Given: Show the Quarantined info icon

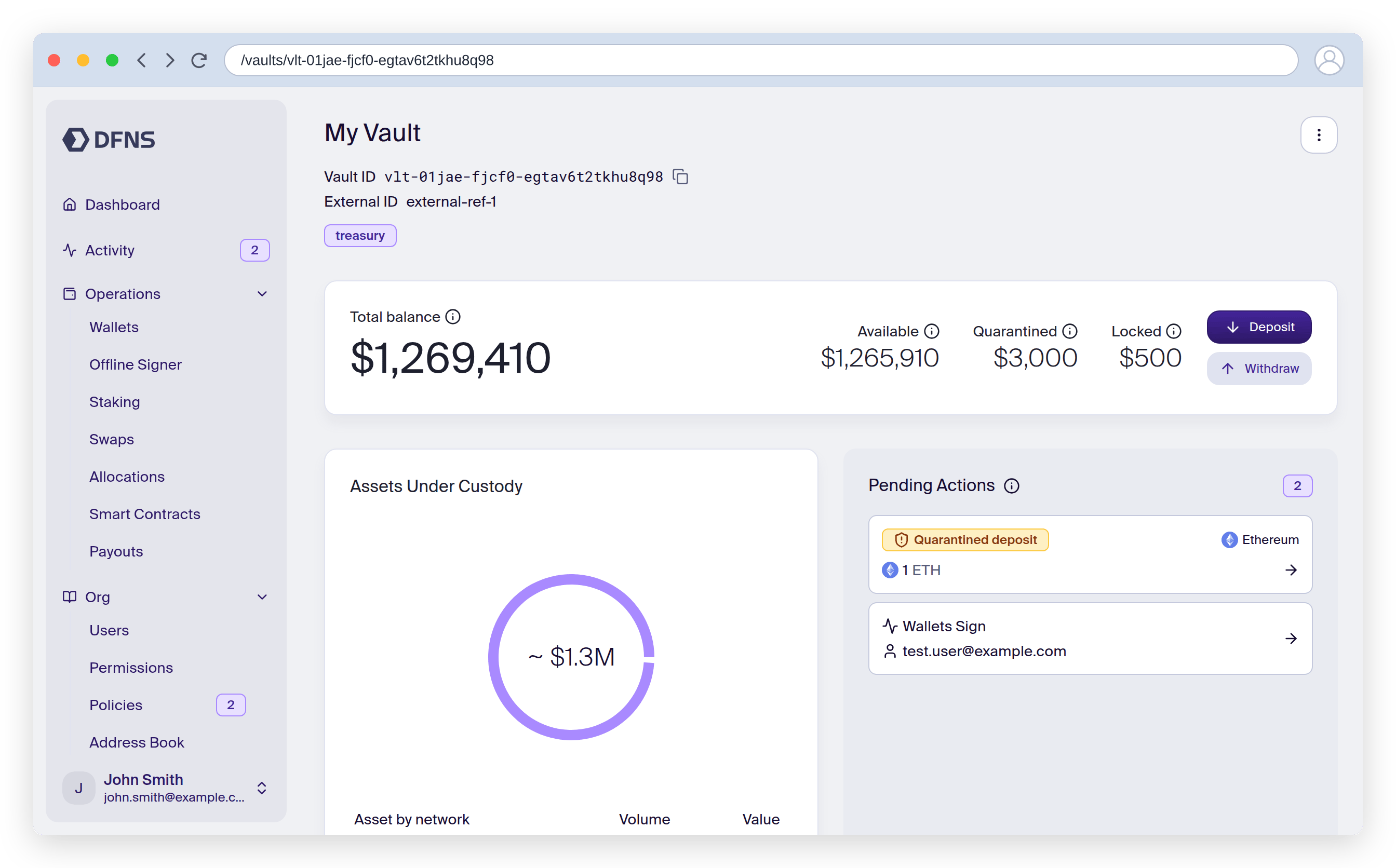Looking at the screenshot, I should [1070, 331].
